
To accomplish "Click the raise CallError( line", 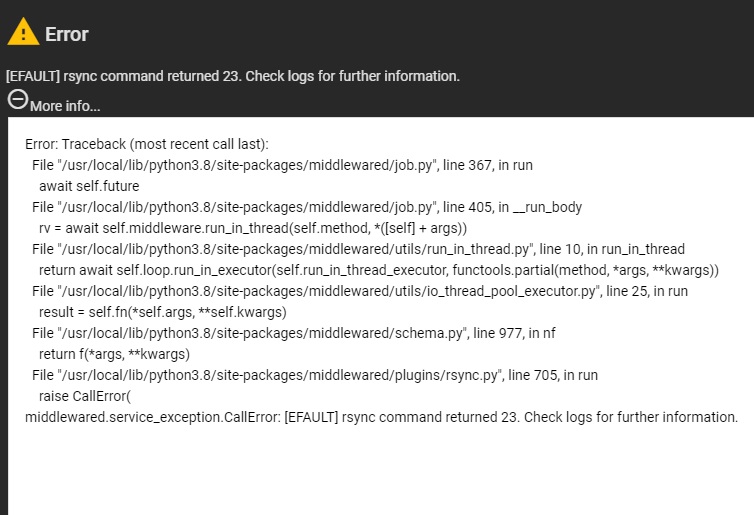I will coord(85,396).
